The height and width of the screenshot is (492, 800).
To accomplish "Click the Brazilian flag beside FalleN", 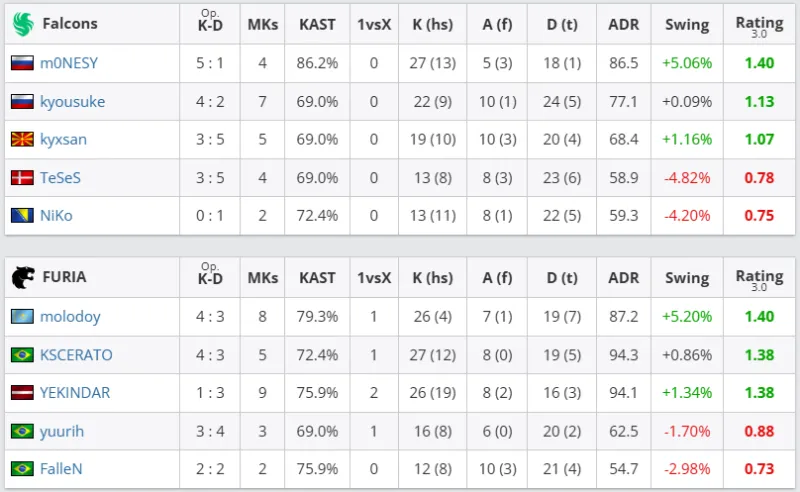I will pyautogui.click(x=22, y=468).
